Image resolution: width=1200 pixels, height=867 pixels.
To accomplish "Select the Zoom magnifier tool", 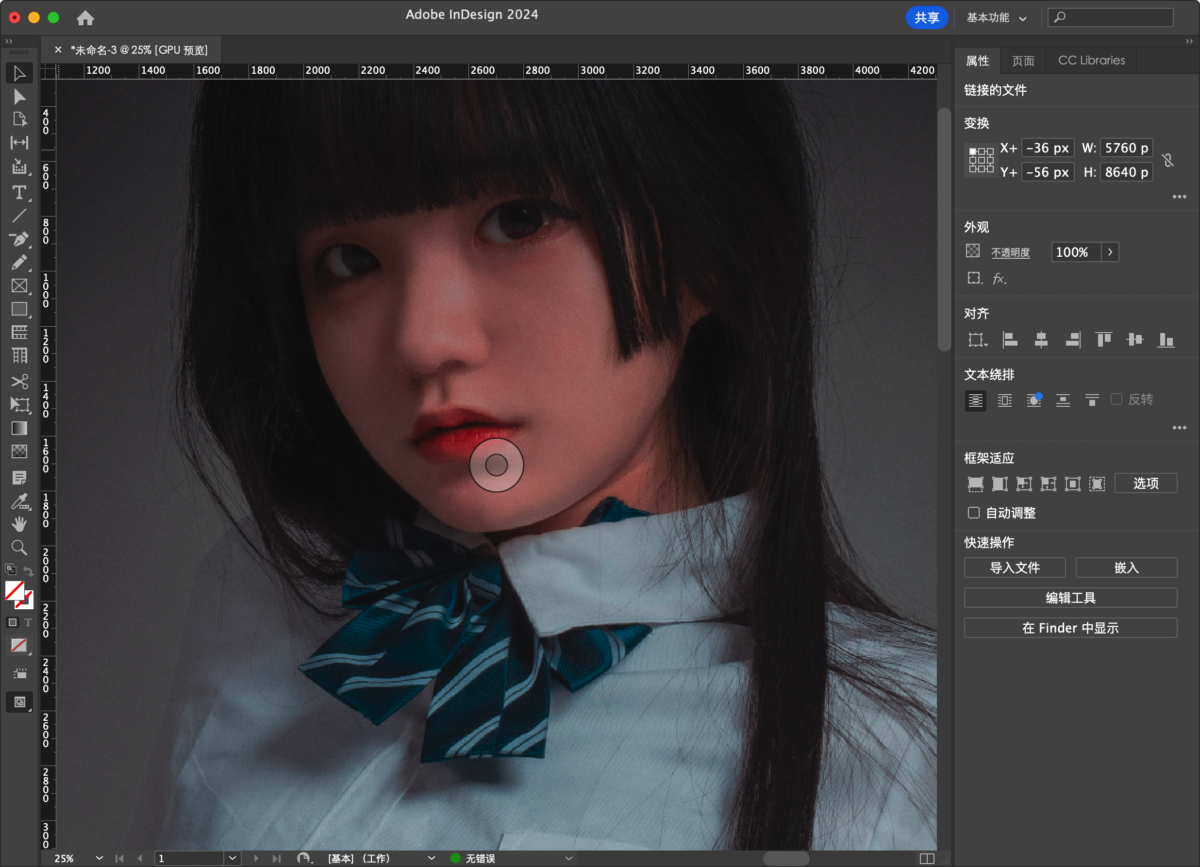I will pos(19,547).
